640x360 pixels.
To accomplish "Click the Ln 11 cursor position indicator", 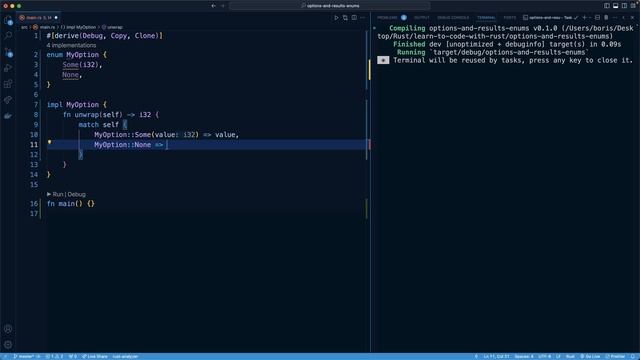I will point(496,356).
